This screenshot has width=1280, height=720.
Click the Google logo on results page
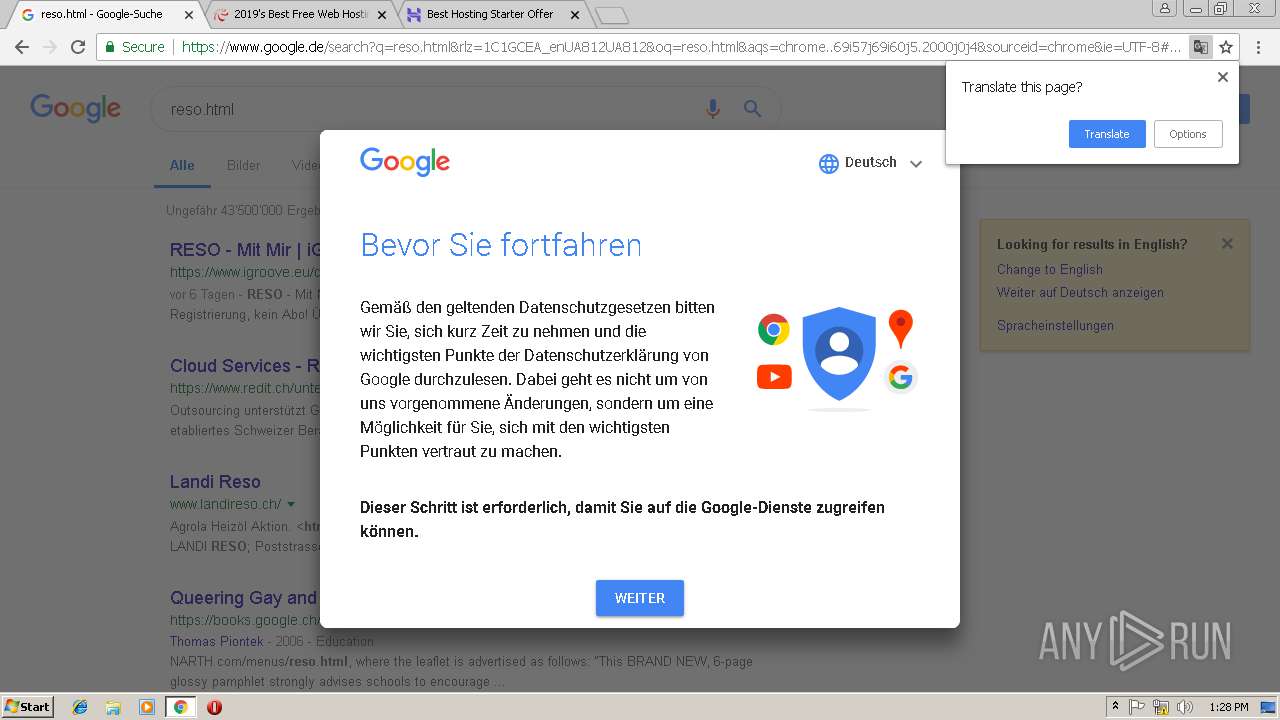coord(75,108)
